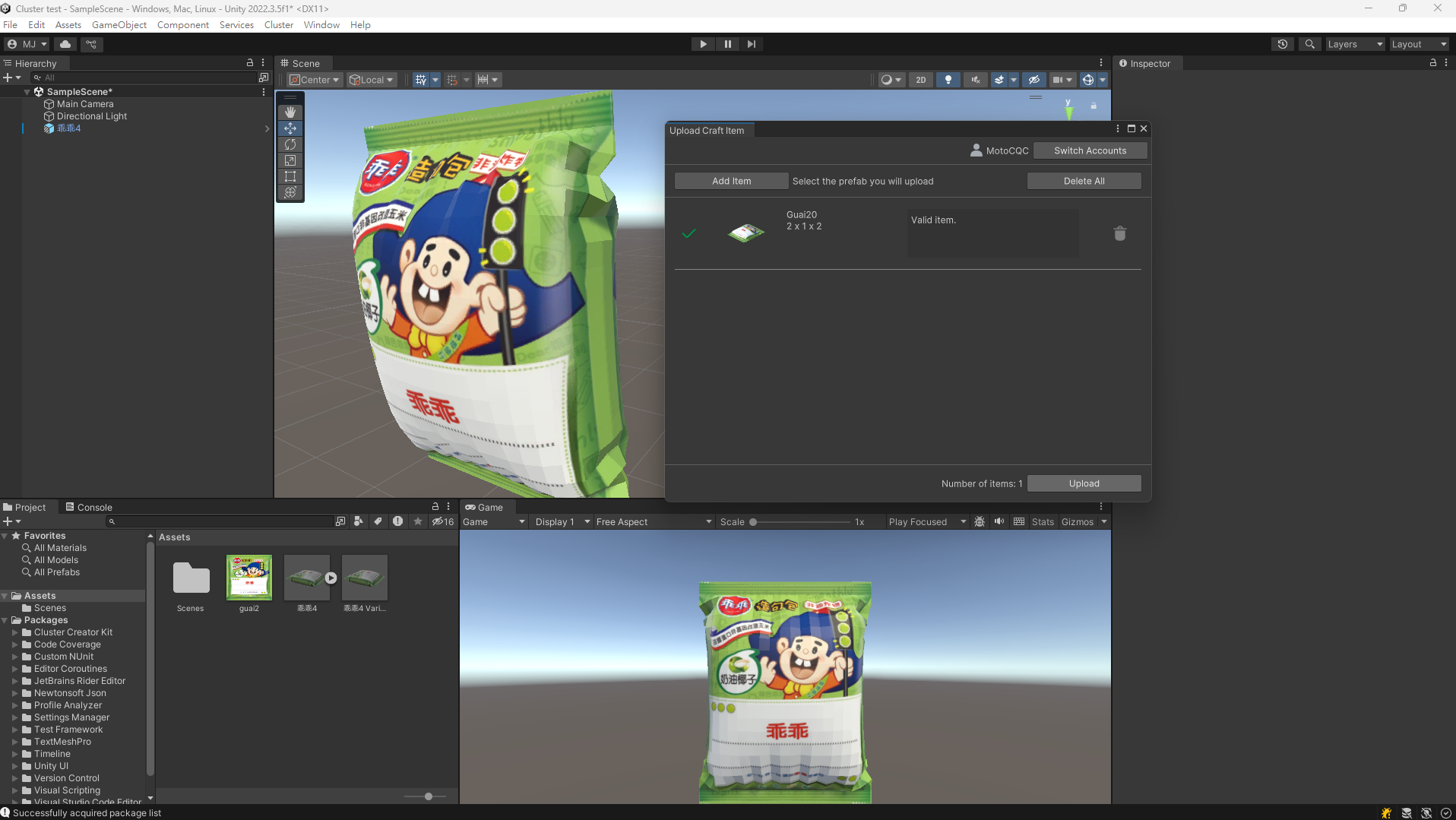Open the Scene camera settings
1456x820 pixels.
point(1062,80)
